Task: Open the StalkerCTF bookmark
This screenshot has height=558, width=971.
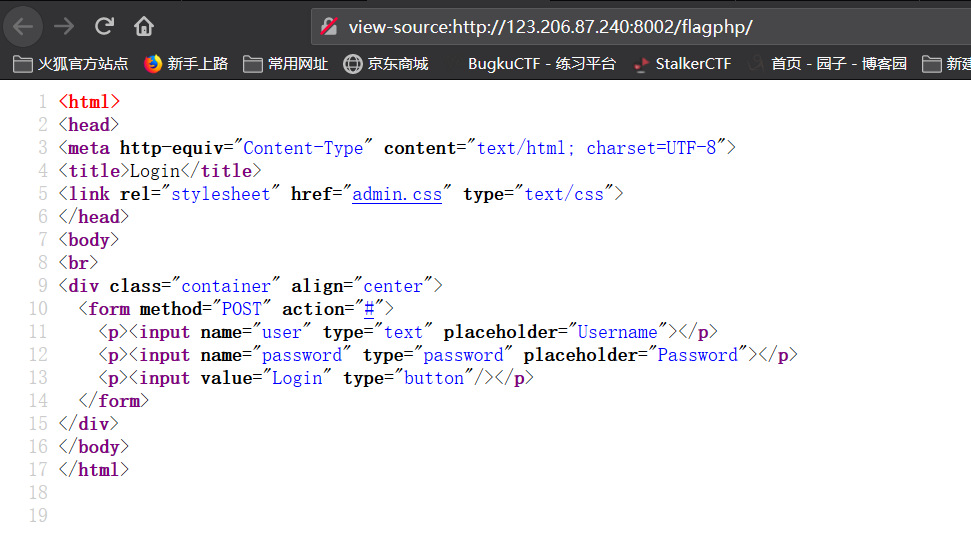Action: (x=683, y=64)
